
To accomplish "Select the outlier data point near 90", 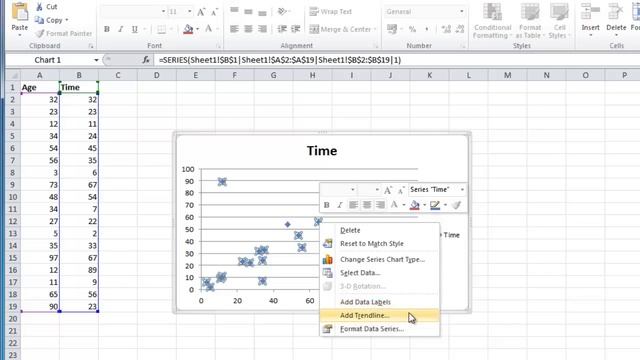I will coord(222,182).
